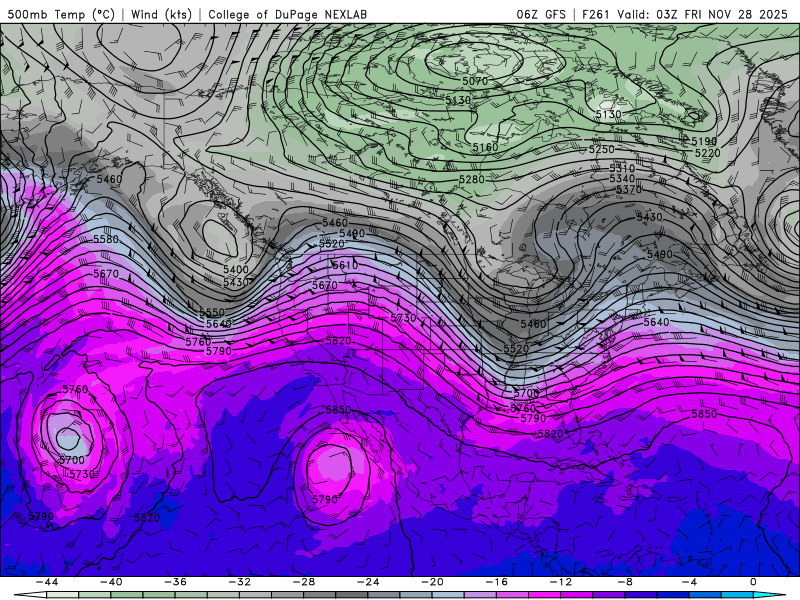Select the "-28" color scale label
This screenshot has height=600, width=800.
tap(304, 582)
